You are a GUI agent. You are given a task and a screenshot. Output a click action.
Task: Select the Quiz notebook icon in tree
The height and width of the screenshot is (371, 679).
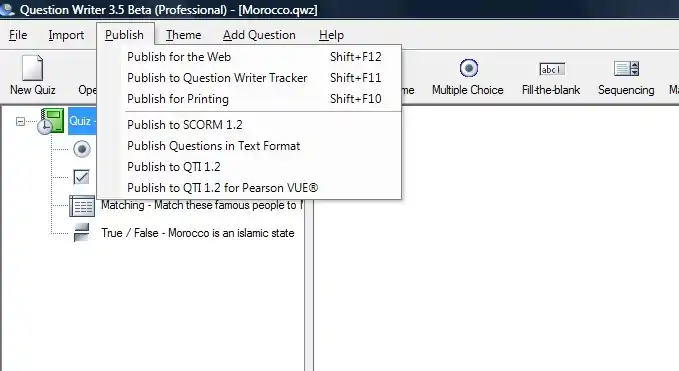click(51, 121)
